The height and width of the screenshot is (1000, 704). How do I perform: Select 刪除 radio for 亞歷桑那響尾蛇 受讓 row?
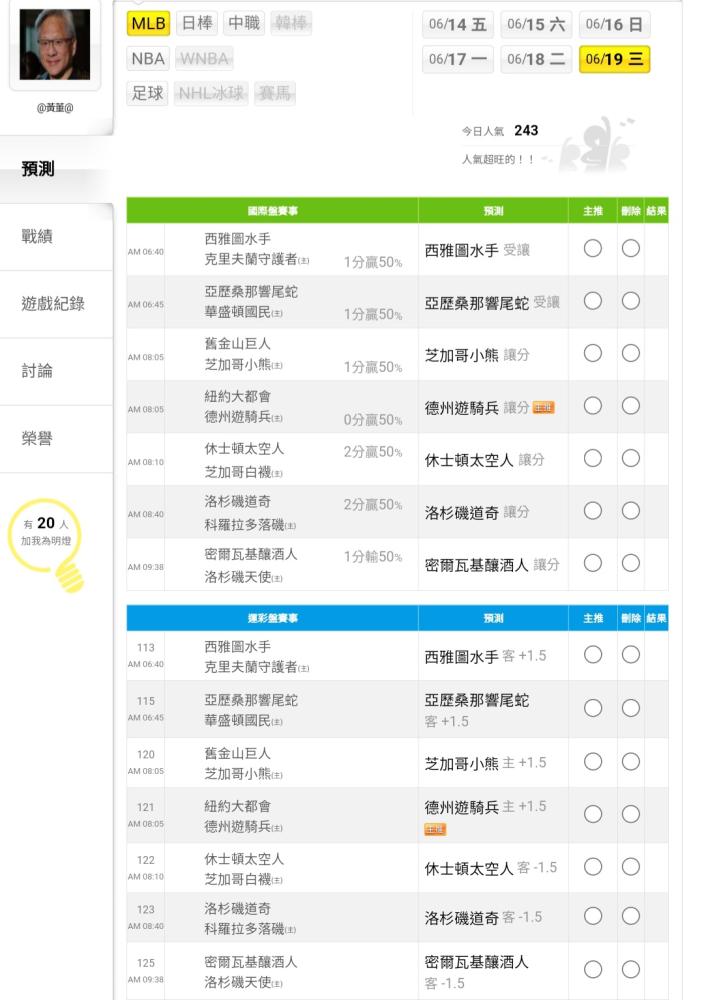click(x=630, y=301)
